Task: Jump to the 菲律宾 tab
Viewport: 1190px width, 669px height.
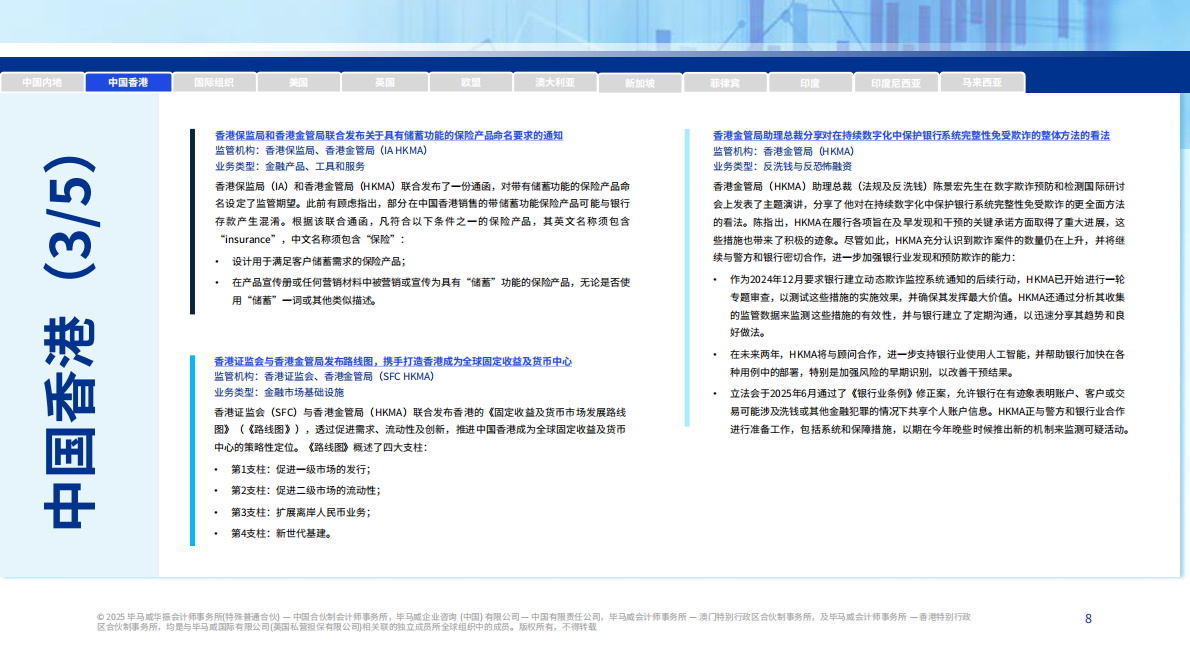Action: pyautogui.click(x=725, y=83)
